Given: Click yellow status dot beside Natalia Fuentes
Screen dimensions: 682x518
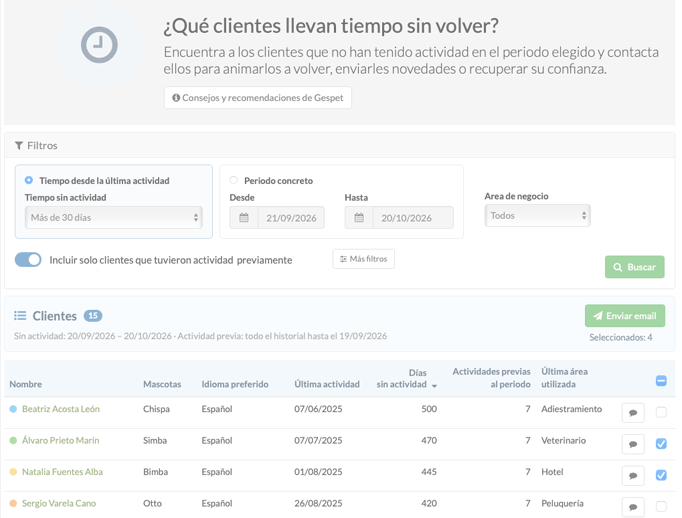Looking at the screenshot, I should tap(13, 472).
